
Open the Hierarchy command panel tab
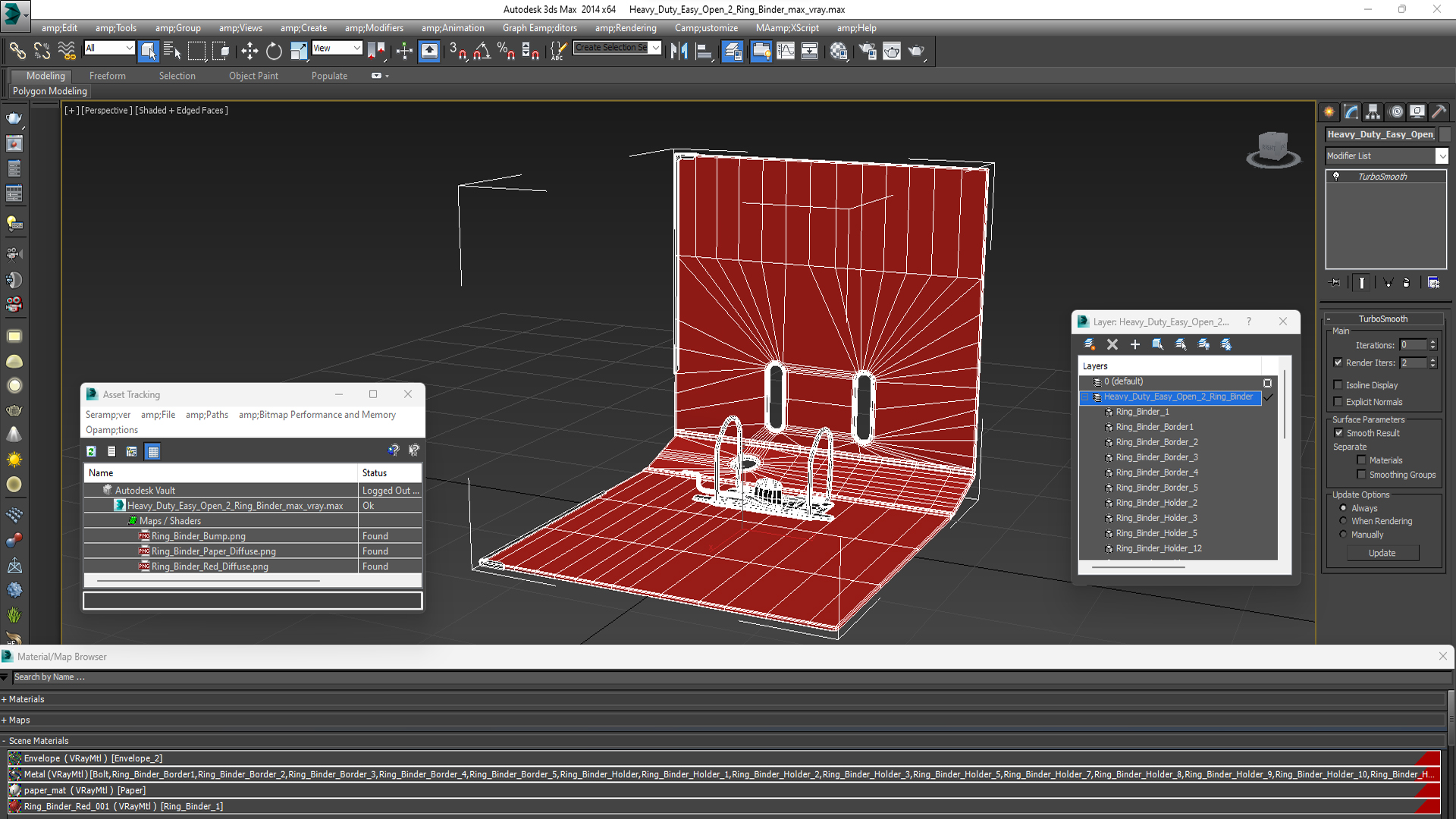[1373, 111]
